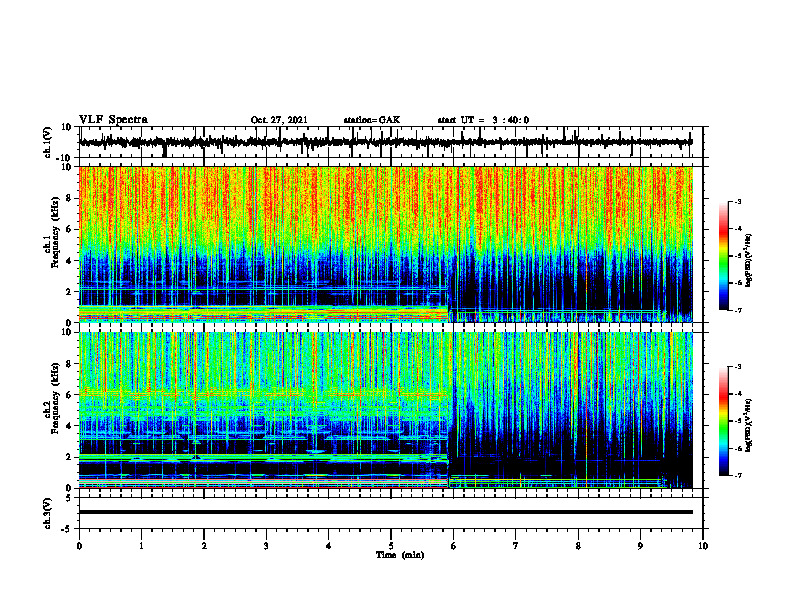792x612 pixels.
Task: Click the ch.1 spectrogram image
Action: tap(385, 244)
